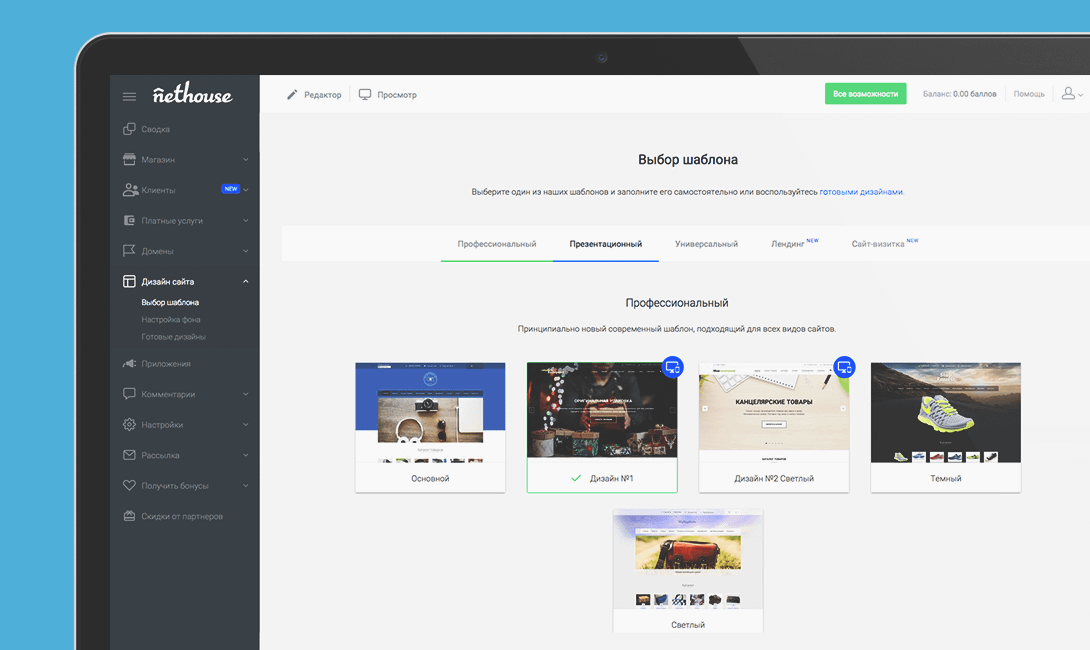
Task: Click the green checkmark on Дизайн №1
Action: pyautogui.click(x=576, y=478)
